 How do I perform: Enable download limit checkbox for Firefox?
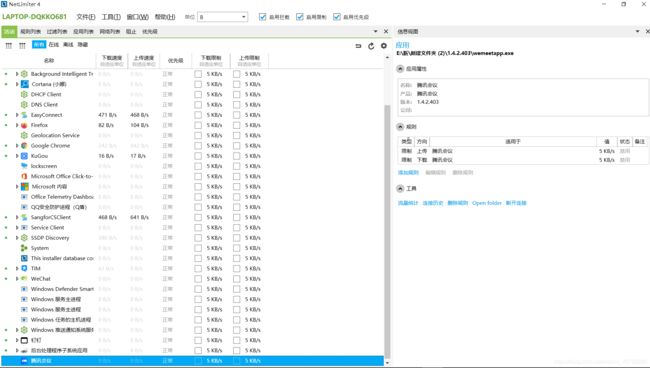click(x=198, y=125)
